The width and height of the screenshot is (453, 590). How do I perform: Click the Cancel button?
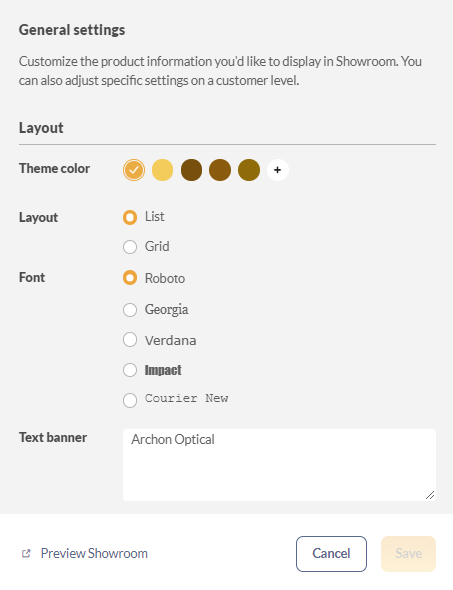click(x=331, y=554)
